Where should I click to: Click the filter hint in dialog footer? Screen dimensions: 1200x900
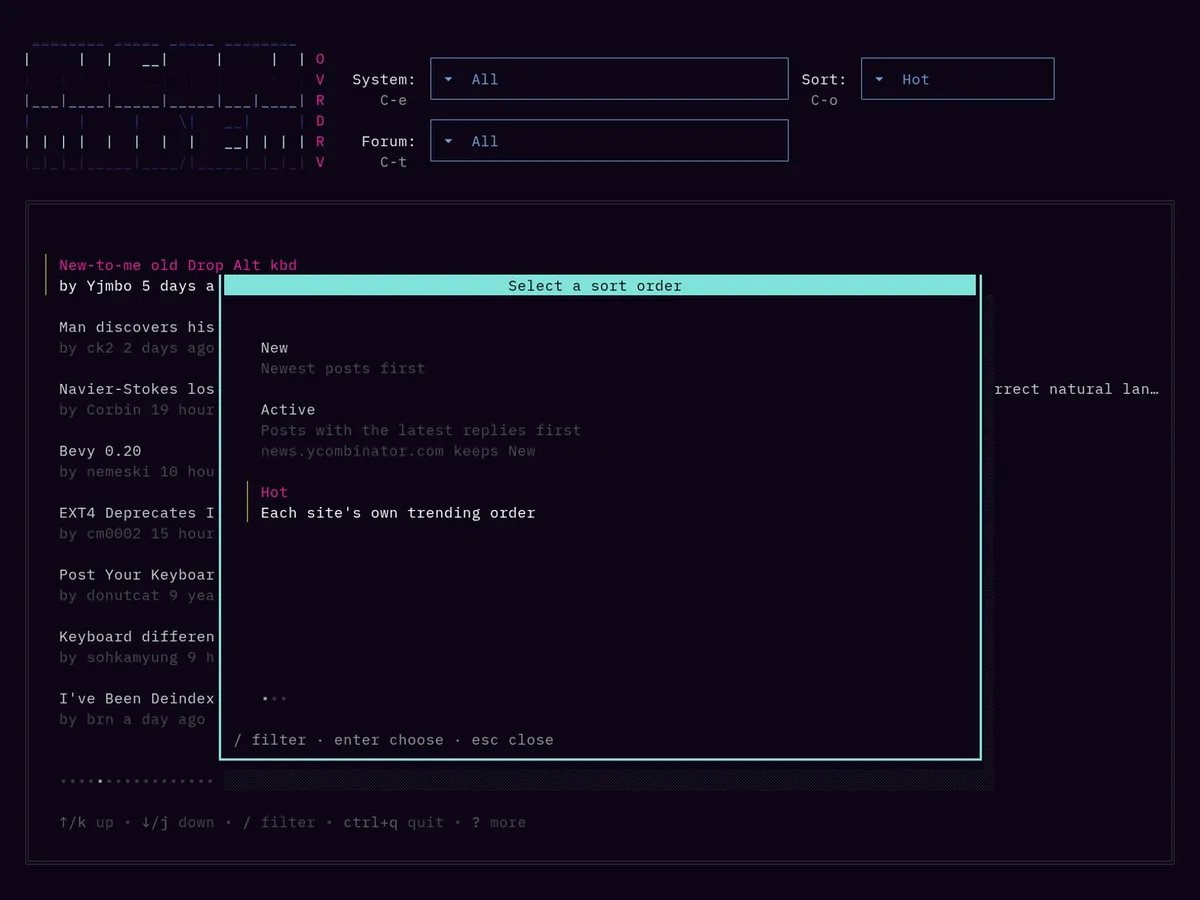point(270,740)
